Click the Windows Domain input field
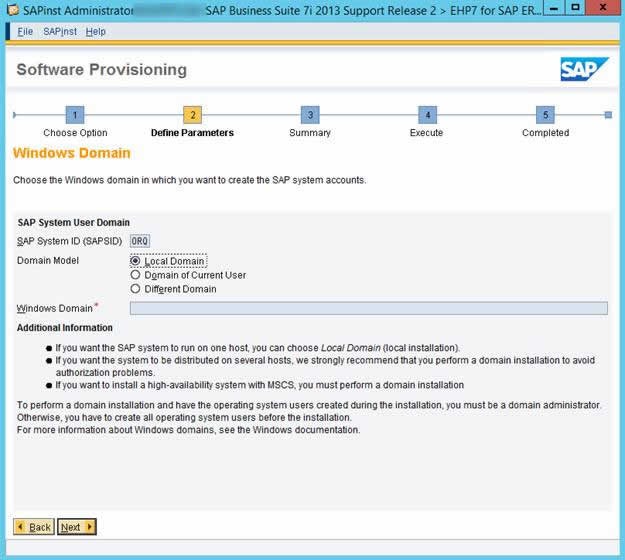This screenshot has height=560, width=625. tap(369, 308)
